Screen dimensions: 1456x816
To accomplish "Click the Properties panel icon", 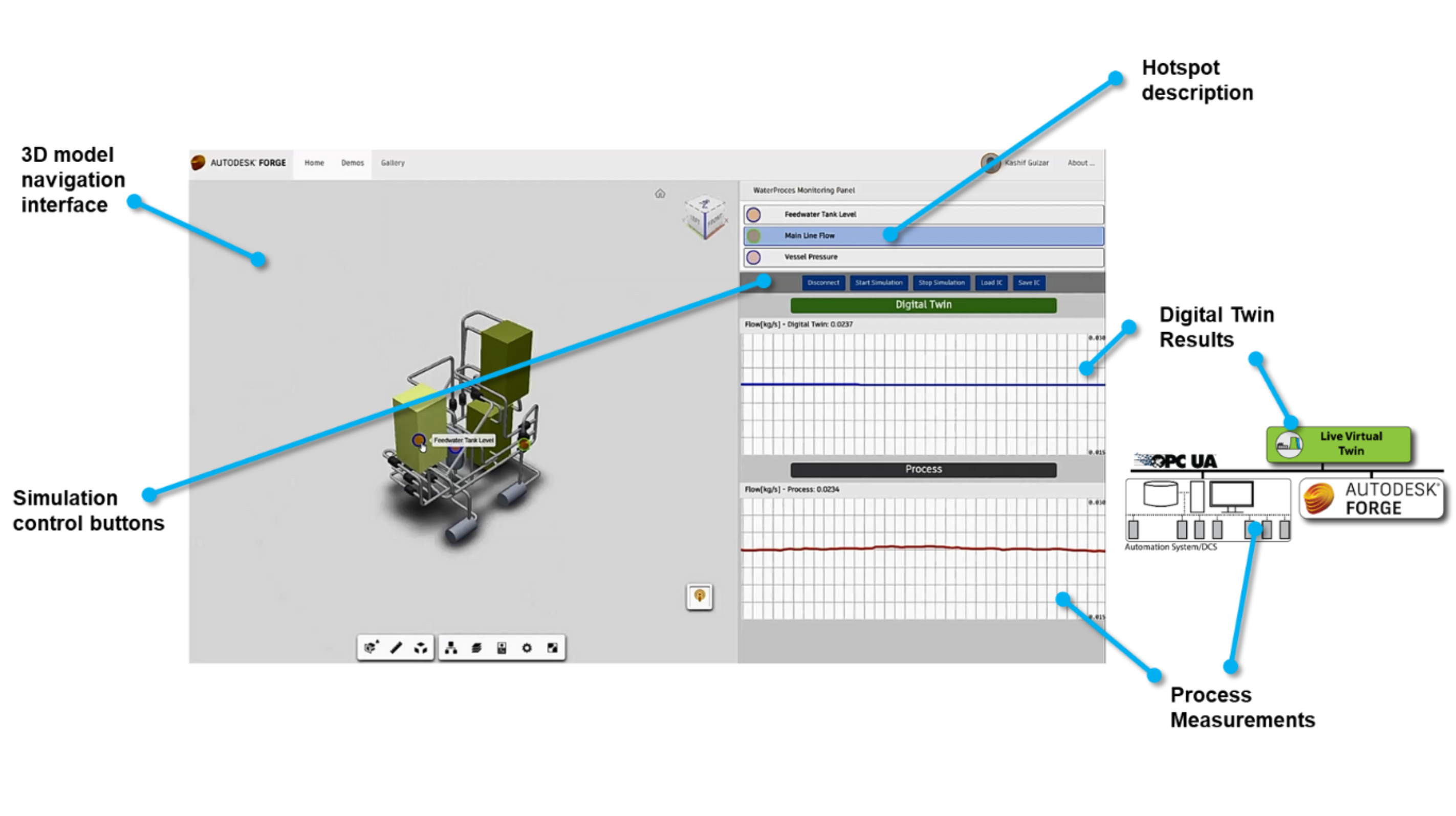I will [x=500, y=648].
